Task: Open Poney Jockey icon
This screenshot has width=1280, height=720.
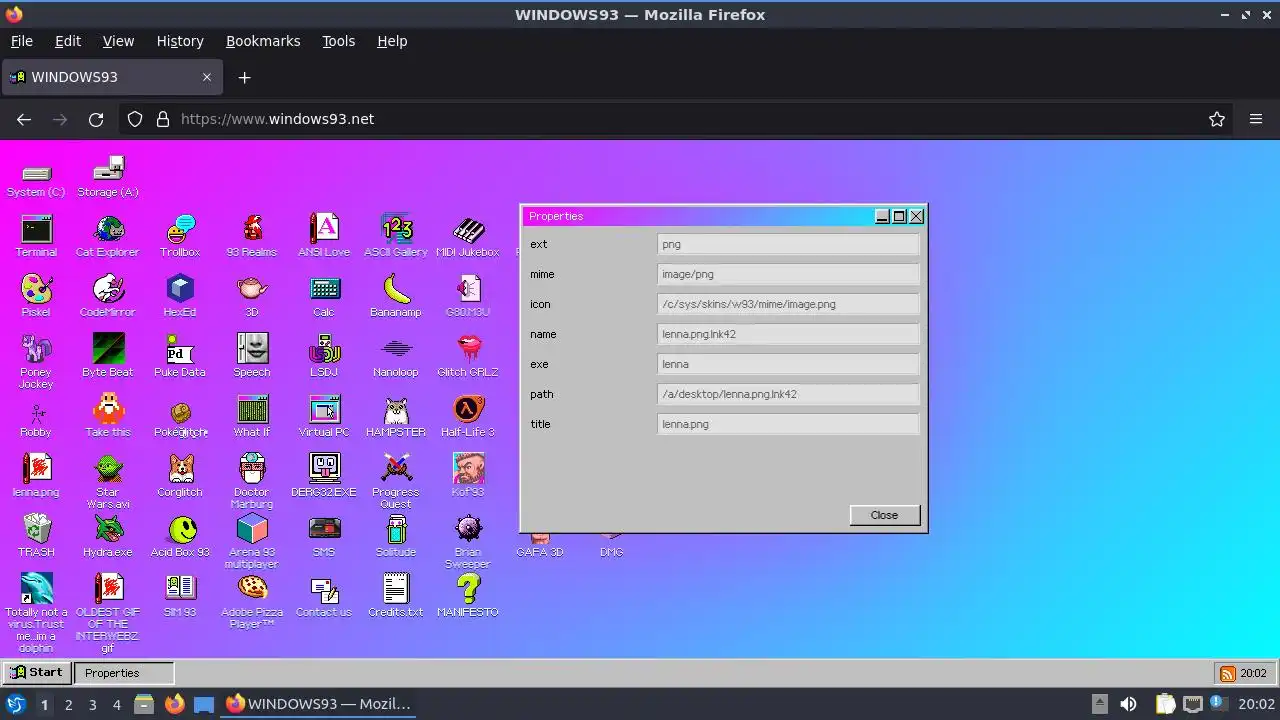Action: click(36, 362)
